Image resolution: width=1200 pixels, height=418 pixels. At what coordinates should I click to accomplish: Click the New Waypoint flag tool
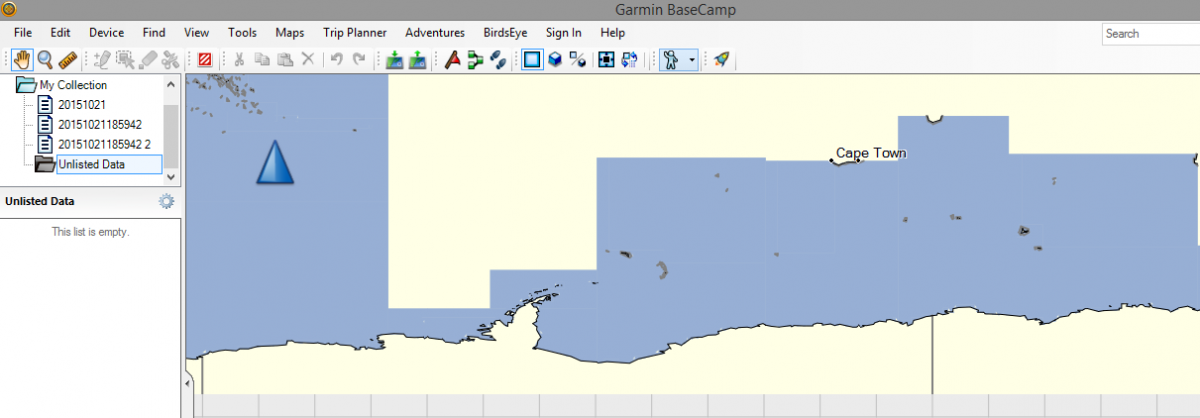point(102,59)
